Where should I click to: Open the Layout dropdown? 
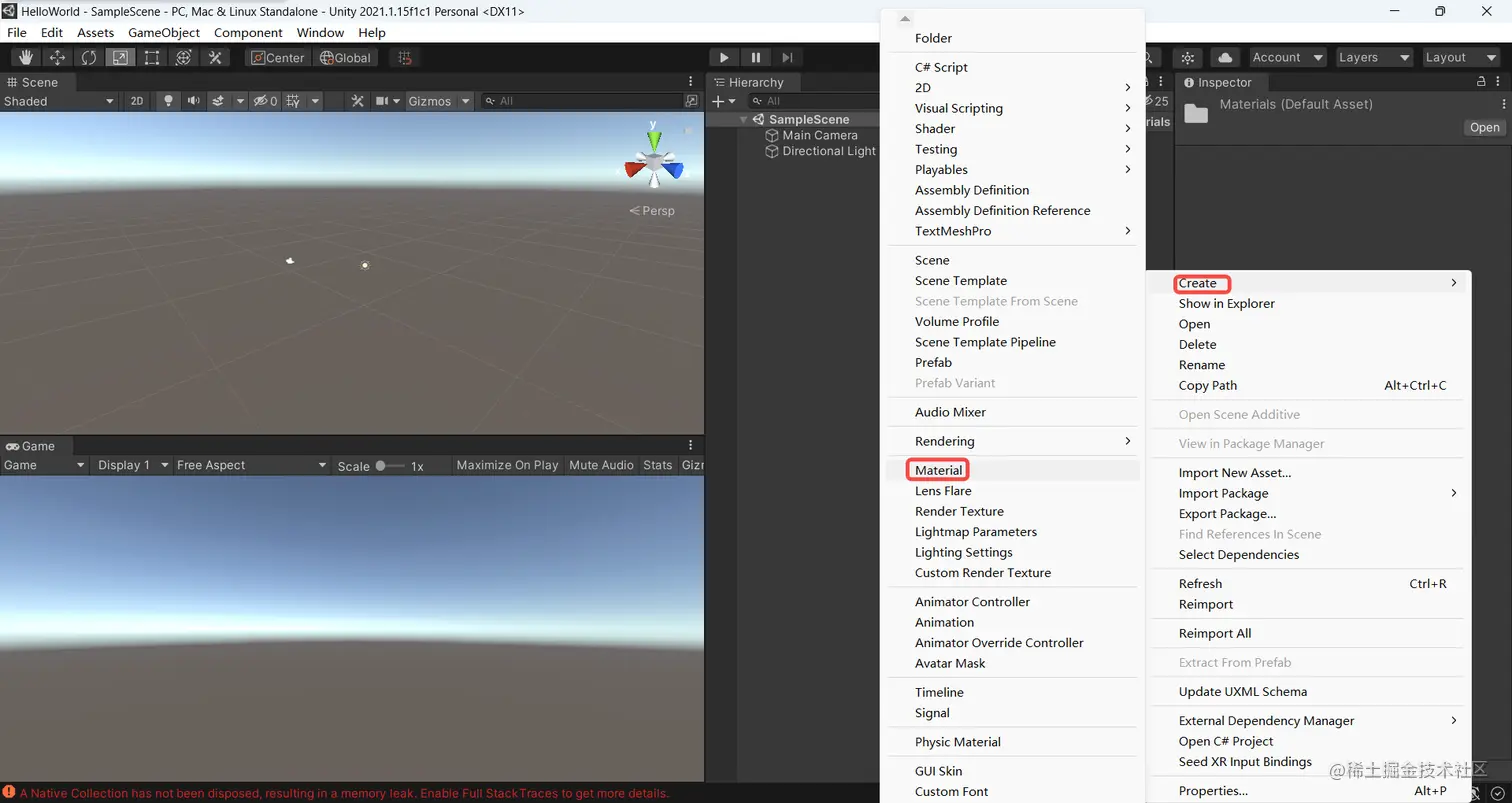click(x=1462, y=58)
